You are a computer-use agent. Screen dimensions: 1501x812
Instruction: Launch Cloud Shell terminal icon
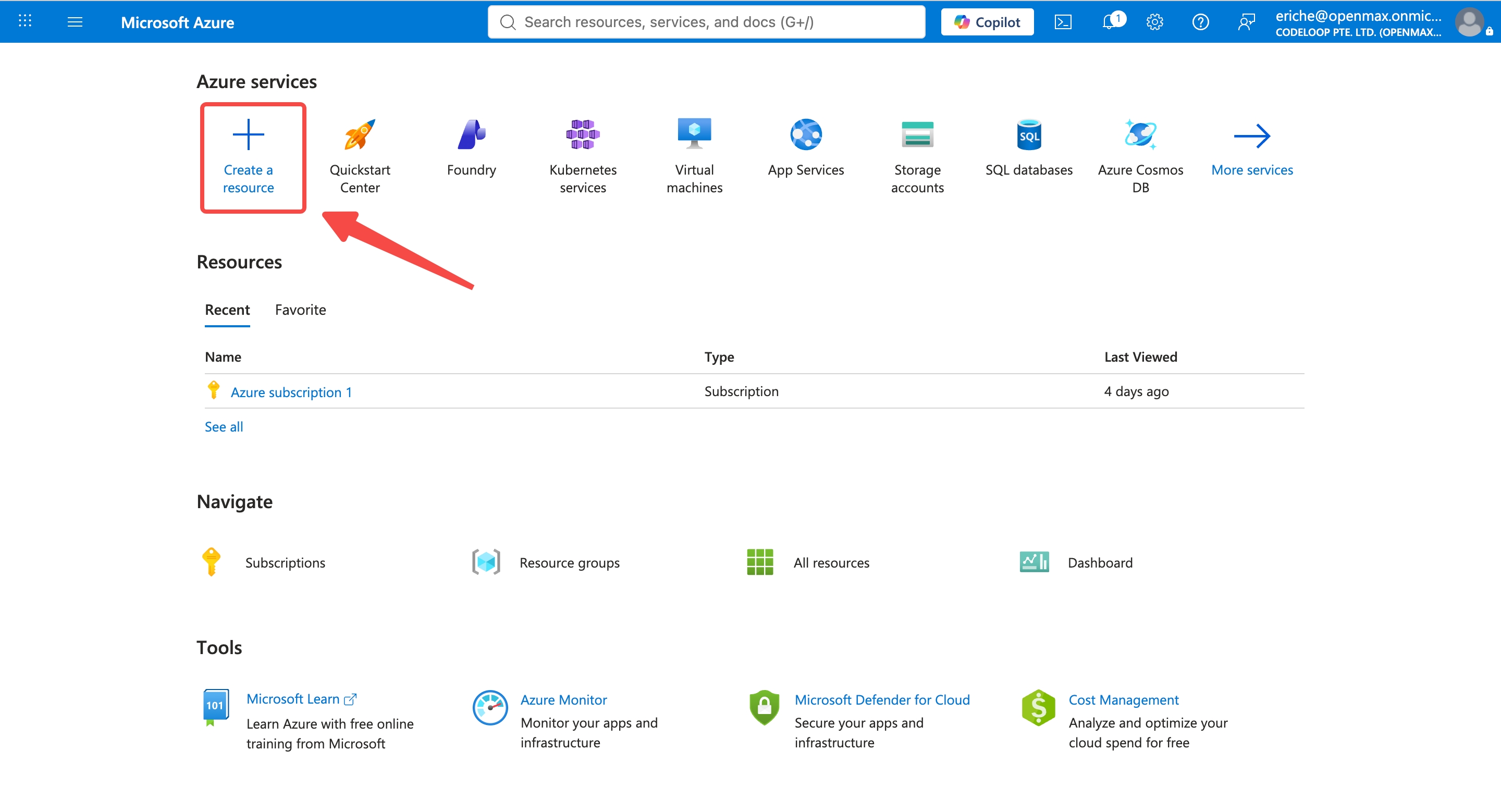pos(1063,22)
